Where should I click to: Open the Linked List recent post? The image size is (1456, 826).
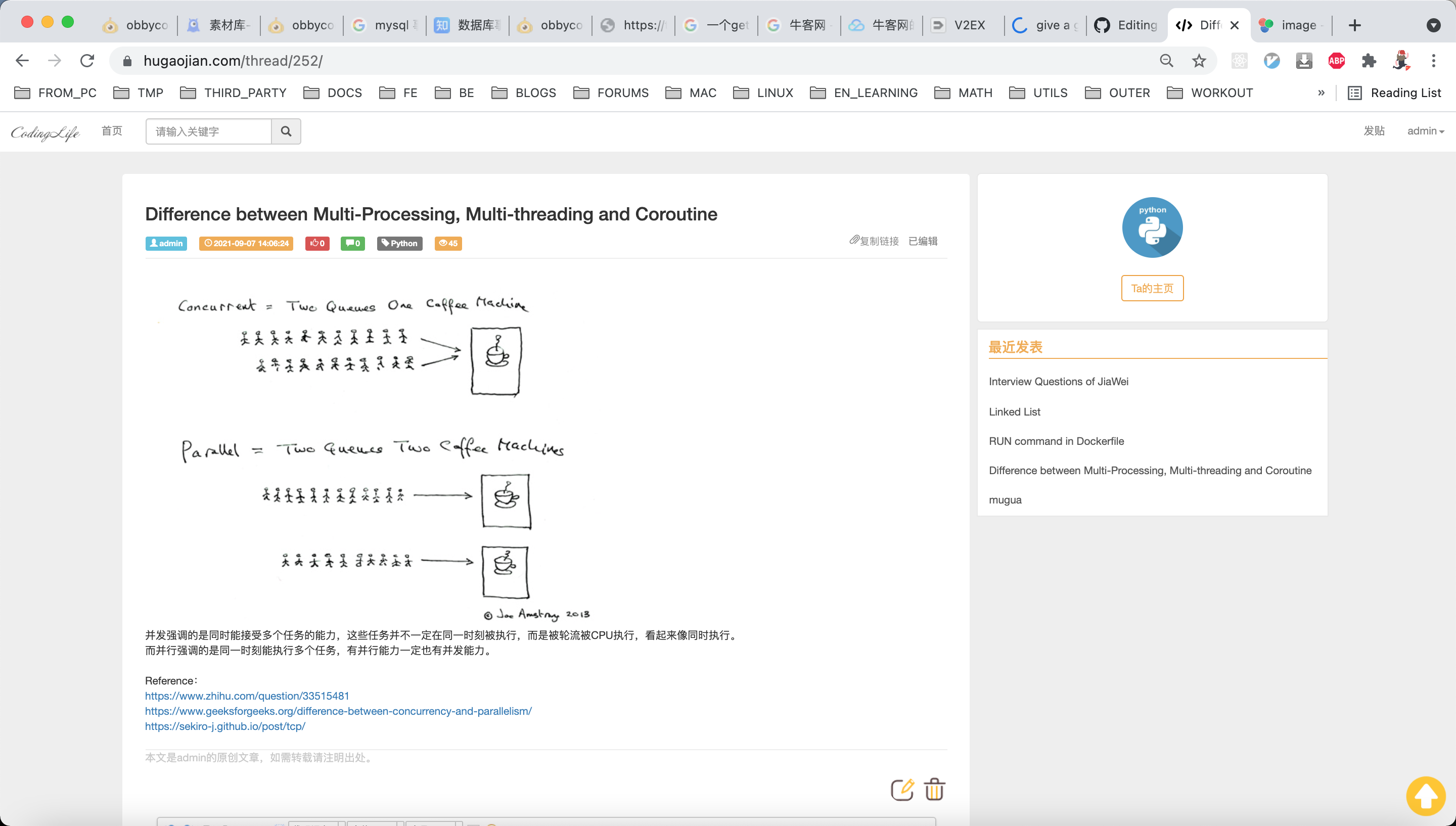point(1014,411)
